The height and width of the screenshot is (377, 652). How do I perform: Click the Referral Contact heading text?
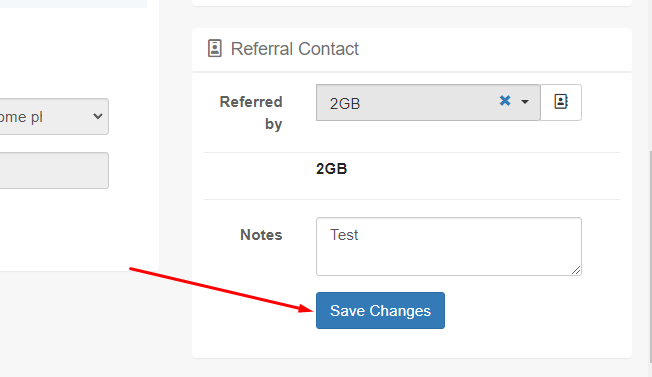click(294, 49)
